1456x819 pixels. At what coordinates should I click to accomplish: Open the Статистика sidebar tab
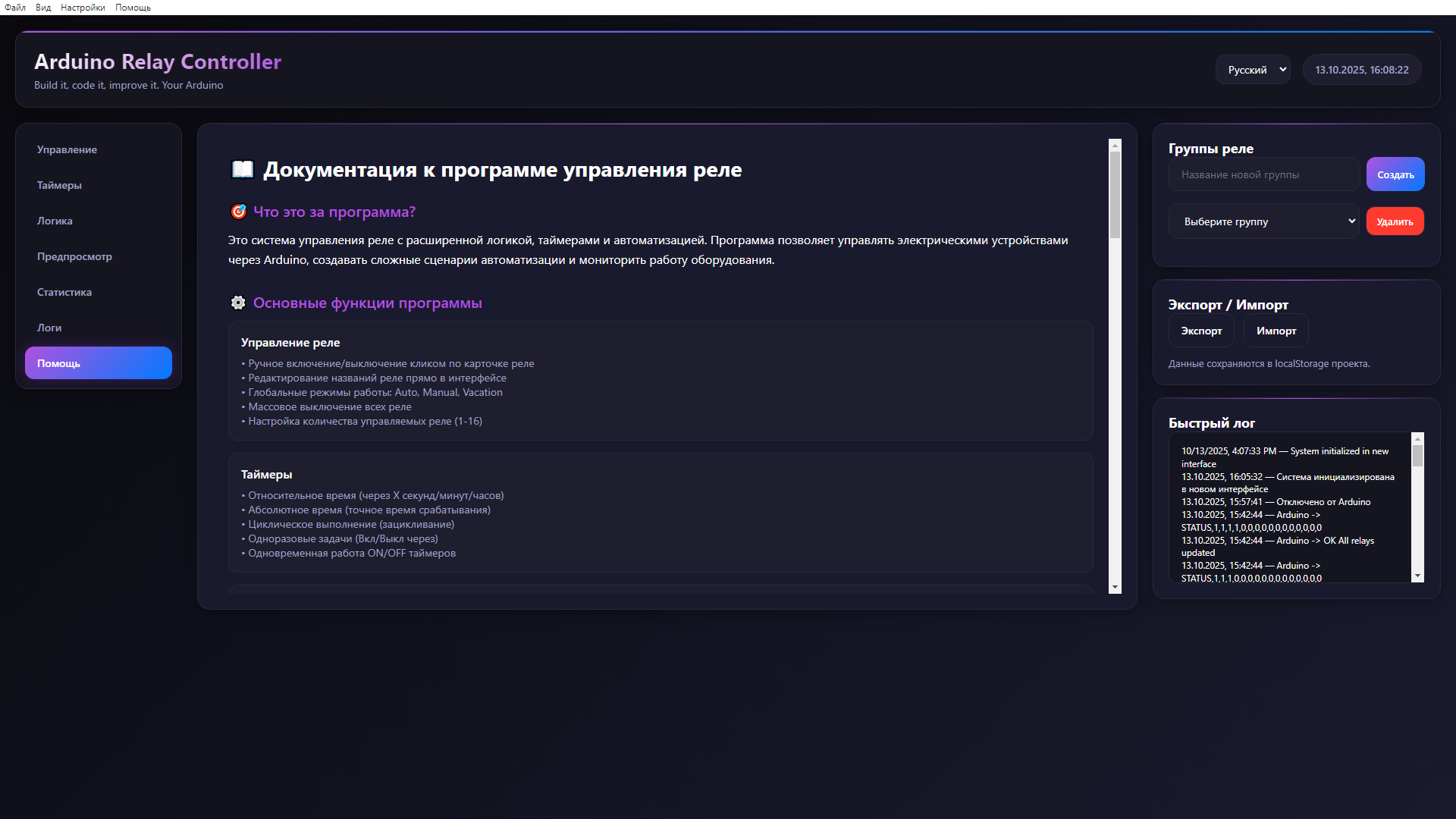coord(64,292)
